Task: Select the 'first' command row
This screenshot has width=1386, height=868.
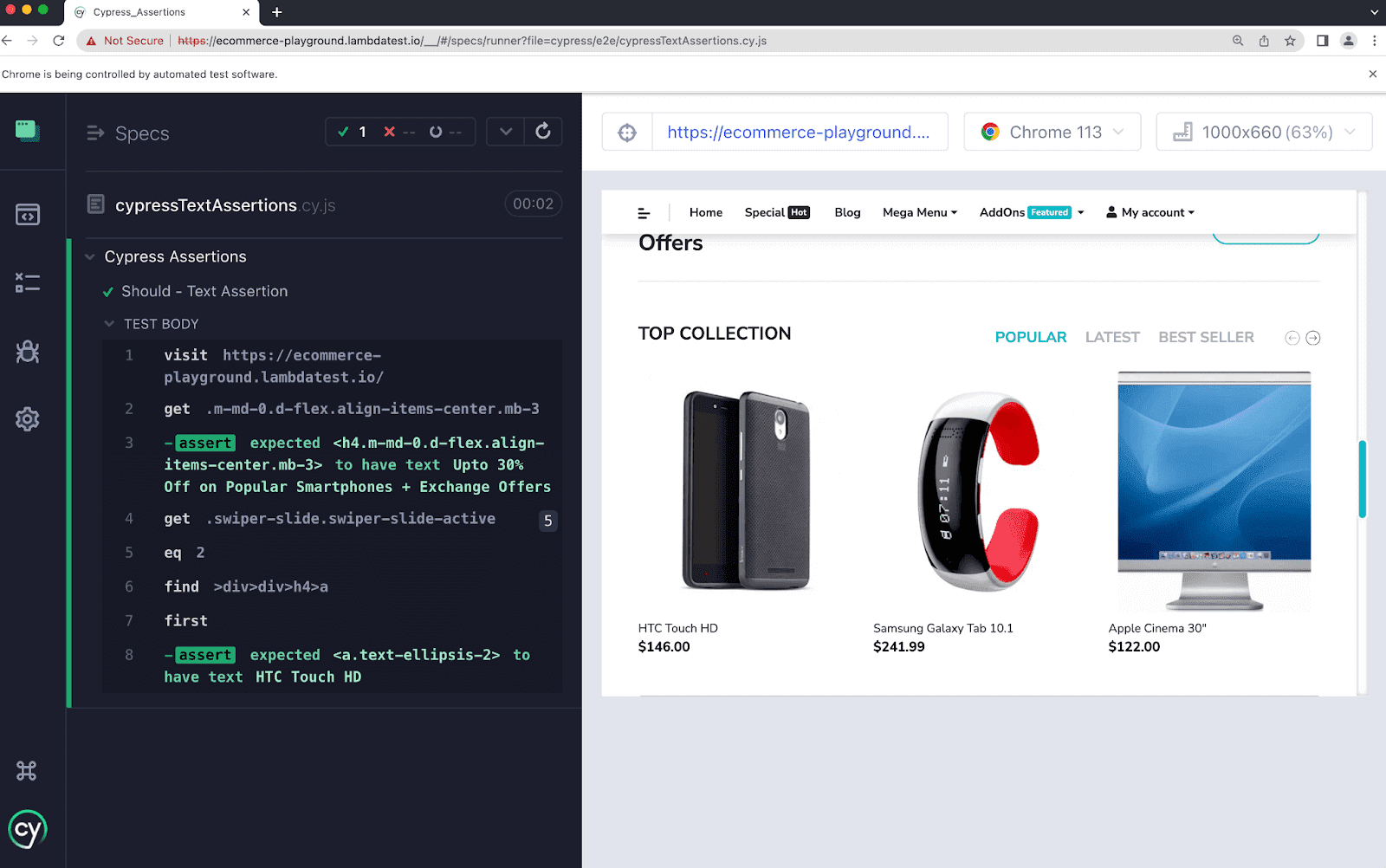Action: coord(333,621)
